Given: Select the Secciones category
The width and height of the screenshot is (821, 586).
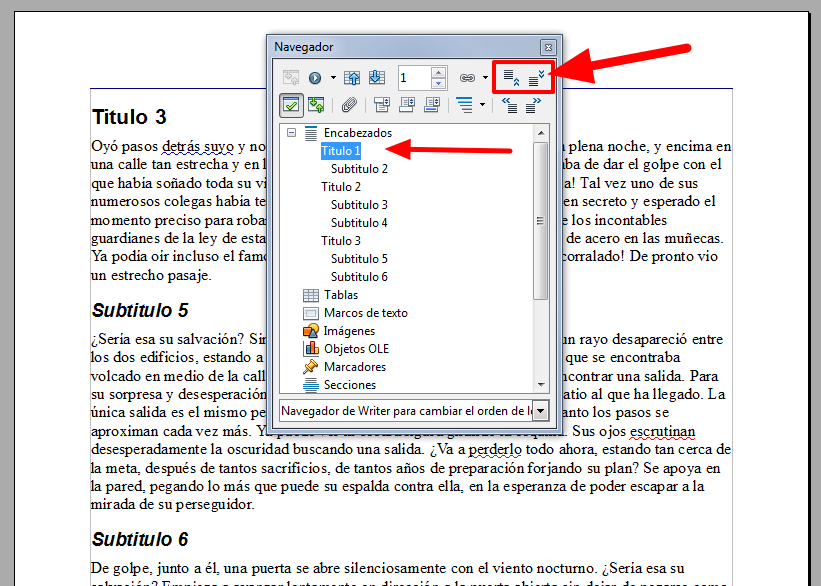Looking at the screenshot, I should (x=350, y=385).
